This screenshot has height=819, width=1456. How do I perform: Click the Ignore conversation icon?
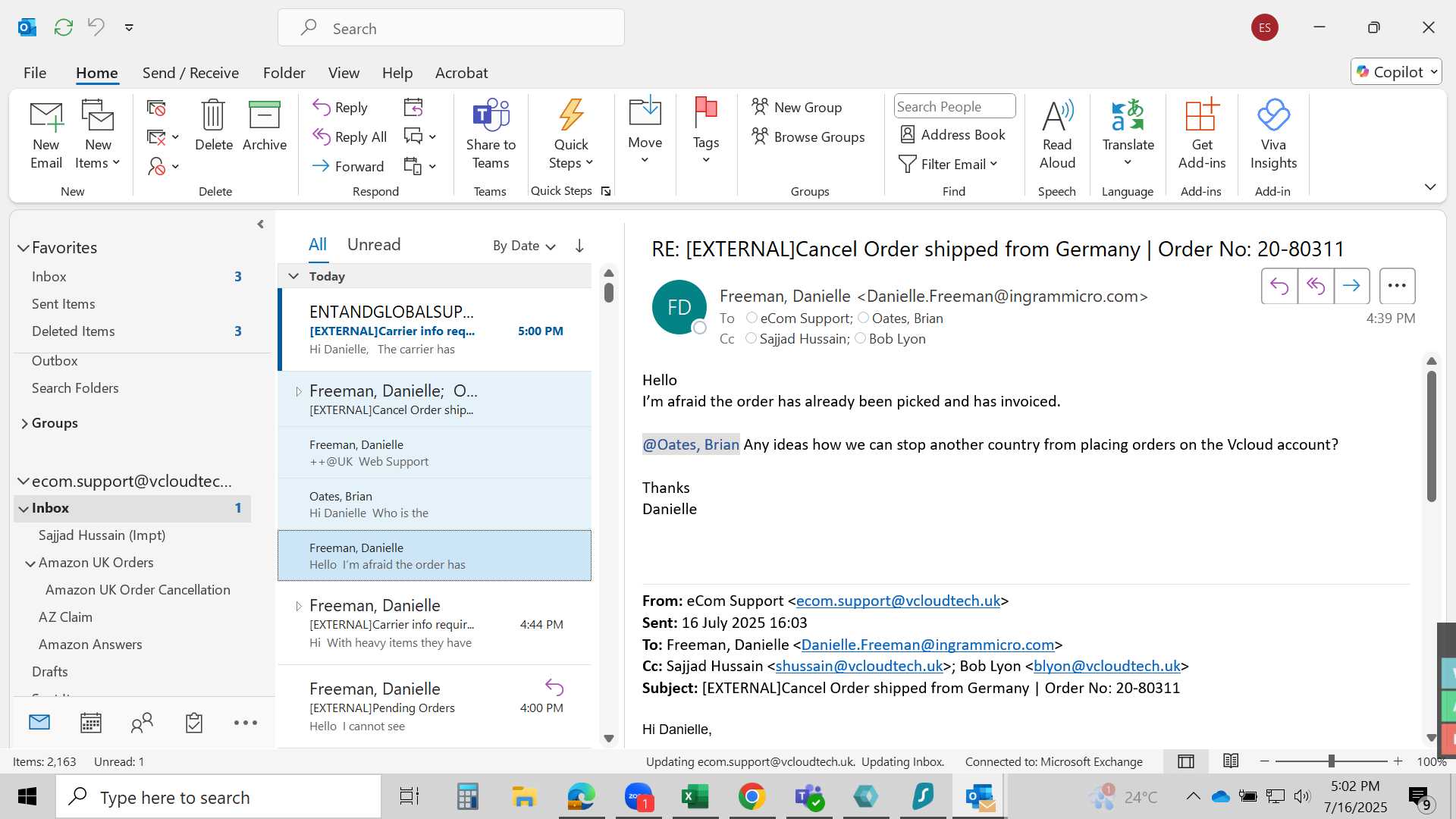pos(156,108)
